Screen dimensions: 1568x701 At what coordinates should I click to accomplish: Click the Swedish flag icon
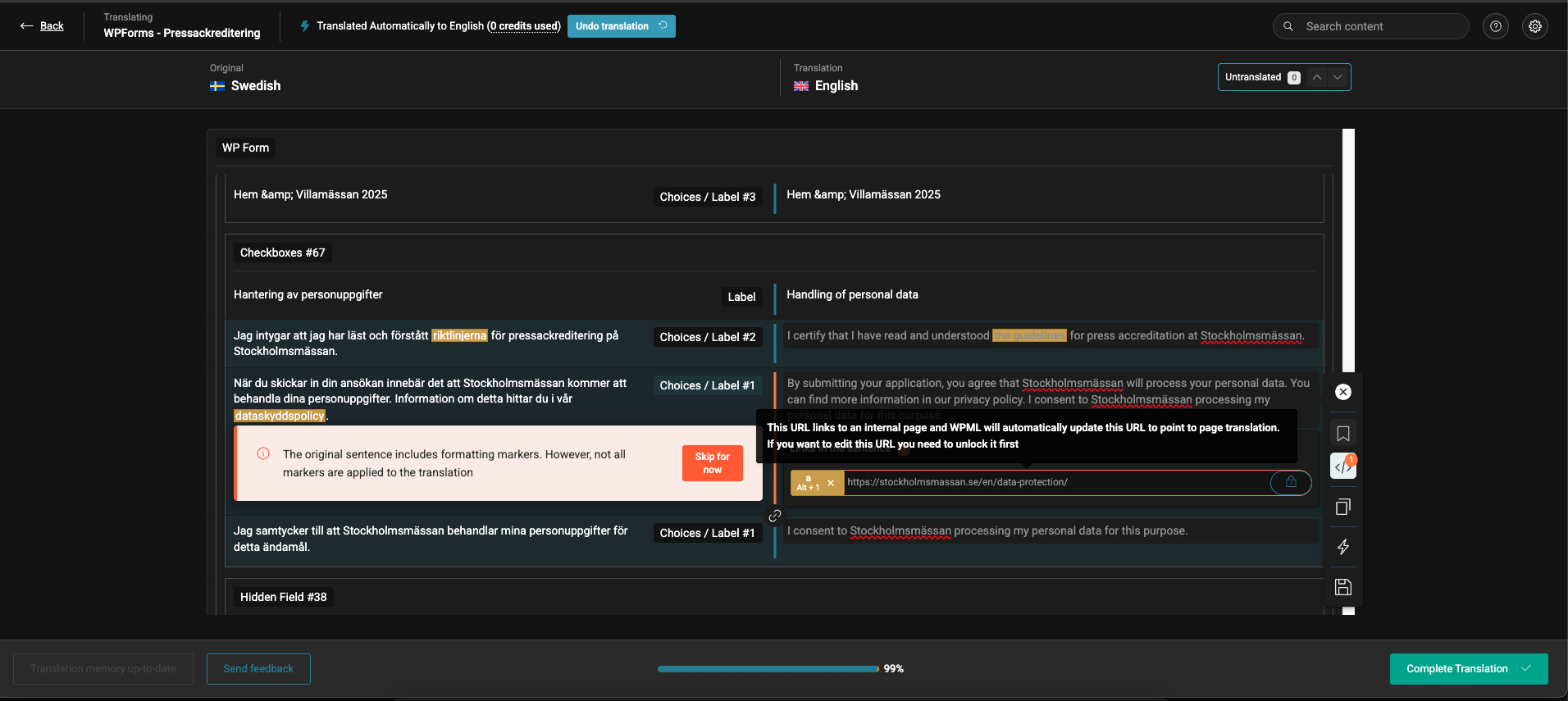pos(217,86)
